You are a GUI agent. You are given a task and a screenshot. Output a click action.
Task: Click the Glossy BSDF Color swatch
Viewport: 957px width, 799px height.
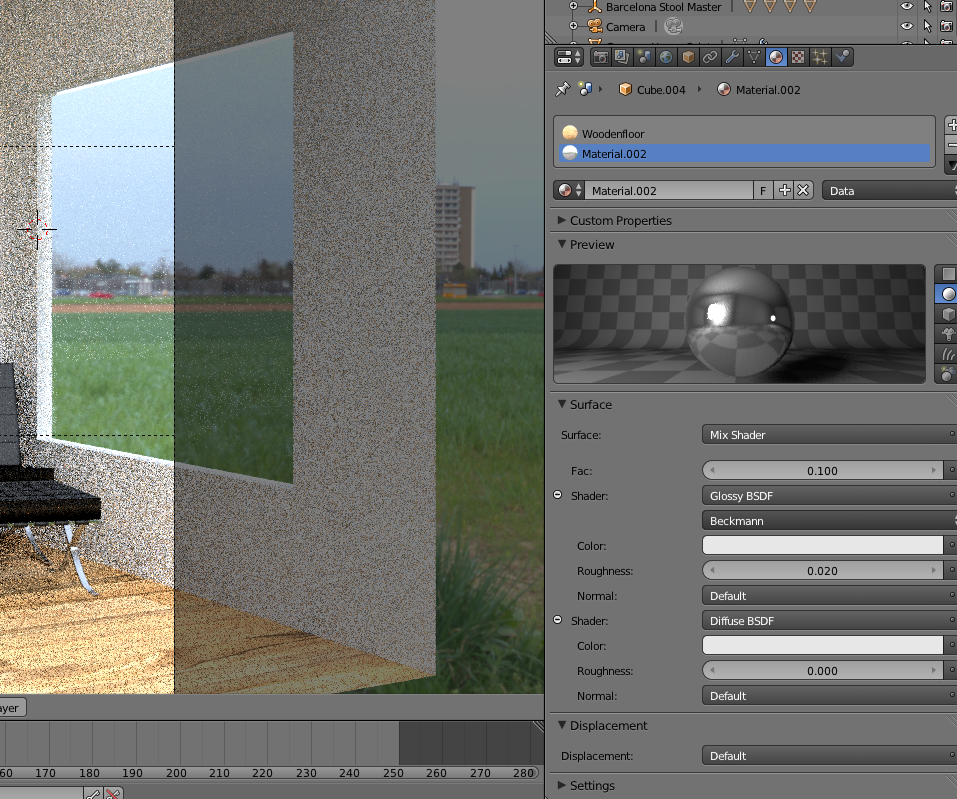pos(823,546)
